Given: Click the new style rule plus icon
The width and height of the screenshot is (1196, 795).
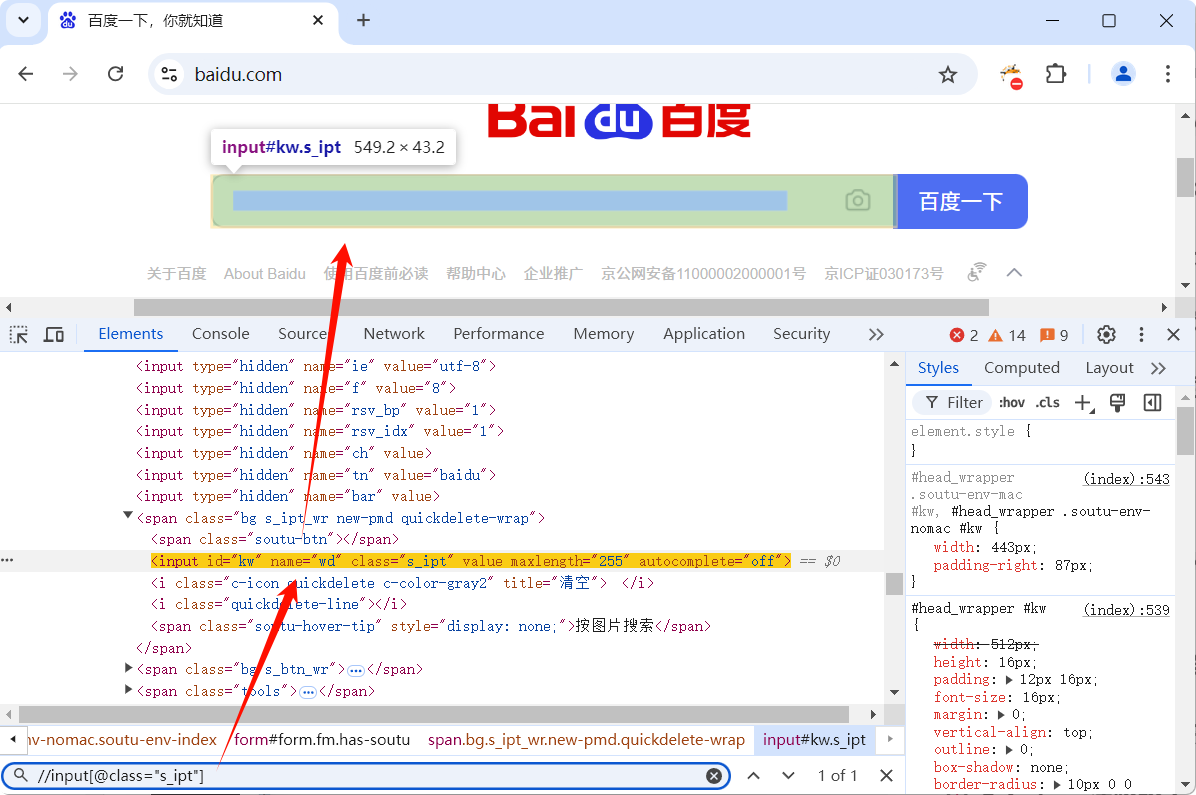Looking at the screenshot, I should pos(1083,403).
